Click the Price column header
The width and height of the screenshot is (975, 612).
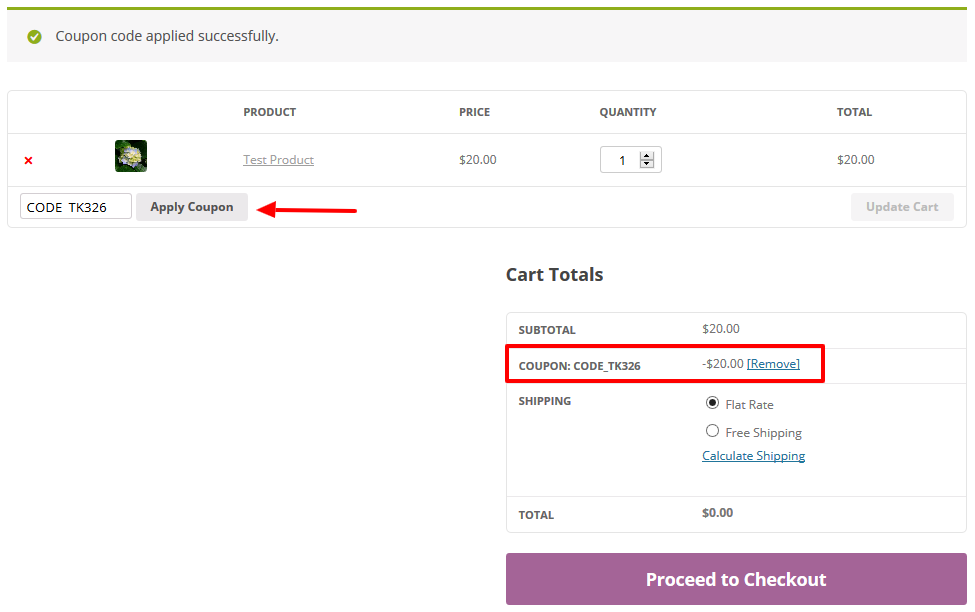[474, 112]
